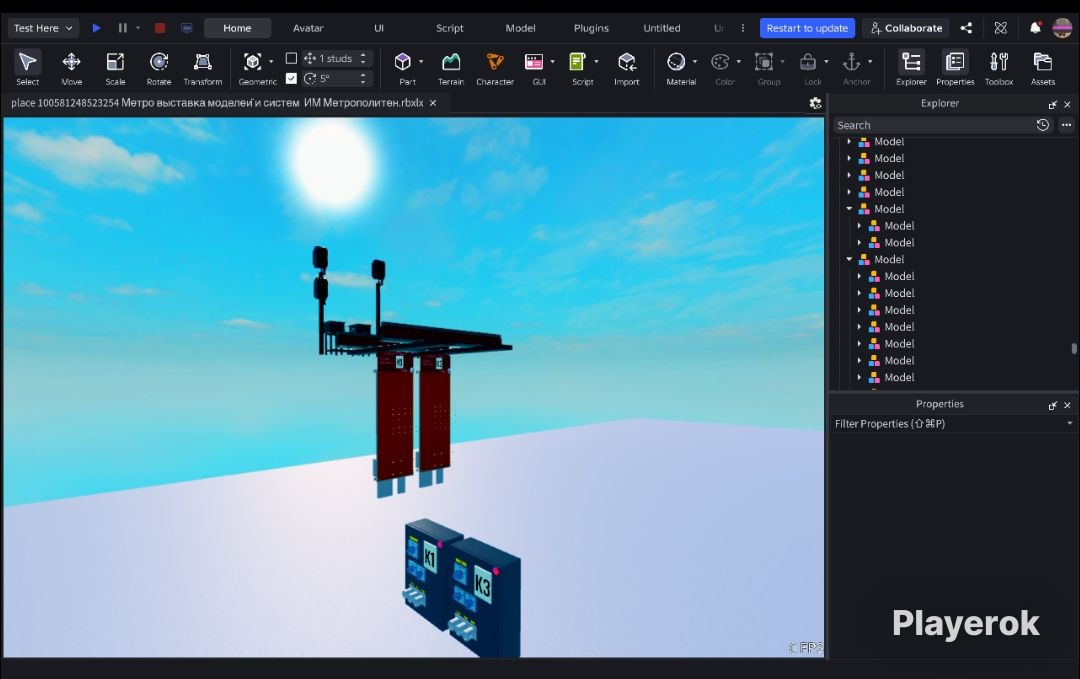Undock the Explorer panel
Image resolution: width=1080 pixels, height=679 pixels.
click(1052, 104)
